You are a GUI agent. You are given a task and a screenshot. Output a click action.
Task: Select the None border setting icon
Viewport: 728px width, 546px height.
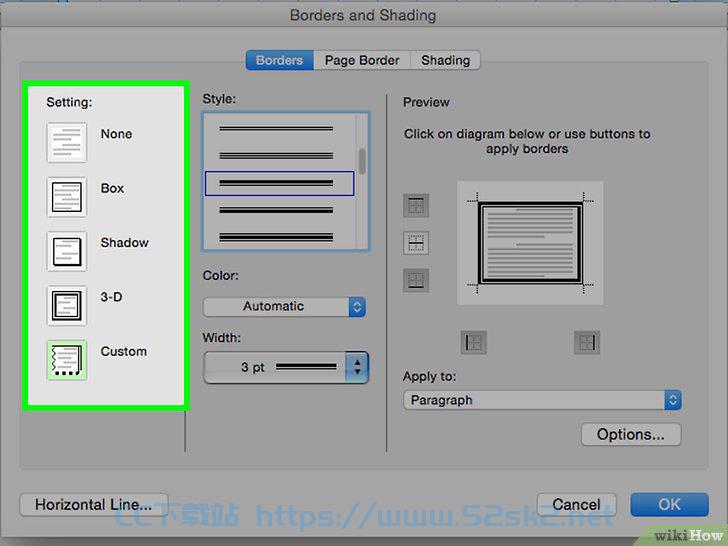point(66,143)
